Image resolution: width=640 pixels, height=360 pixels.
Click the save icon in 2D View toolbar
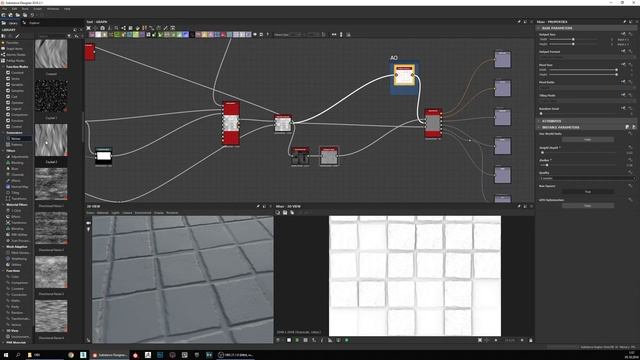[285, 213]
